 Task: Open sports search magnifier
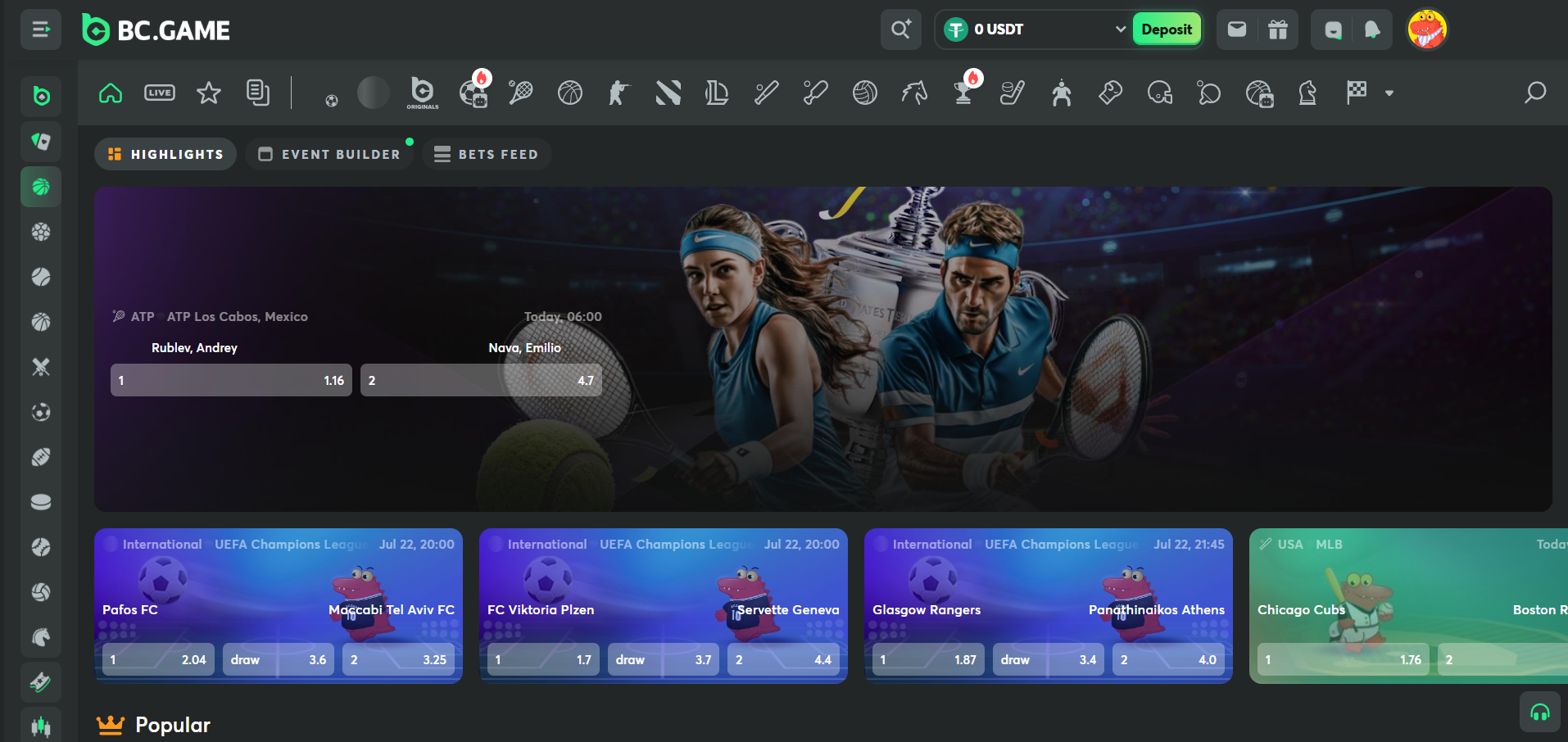[x=1535, y=93]
